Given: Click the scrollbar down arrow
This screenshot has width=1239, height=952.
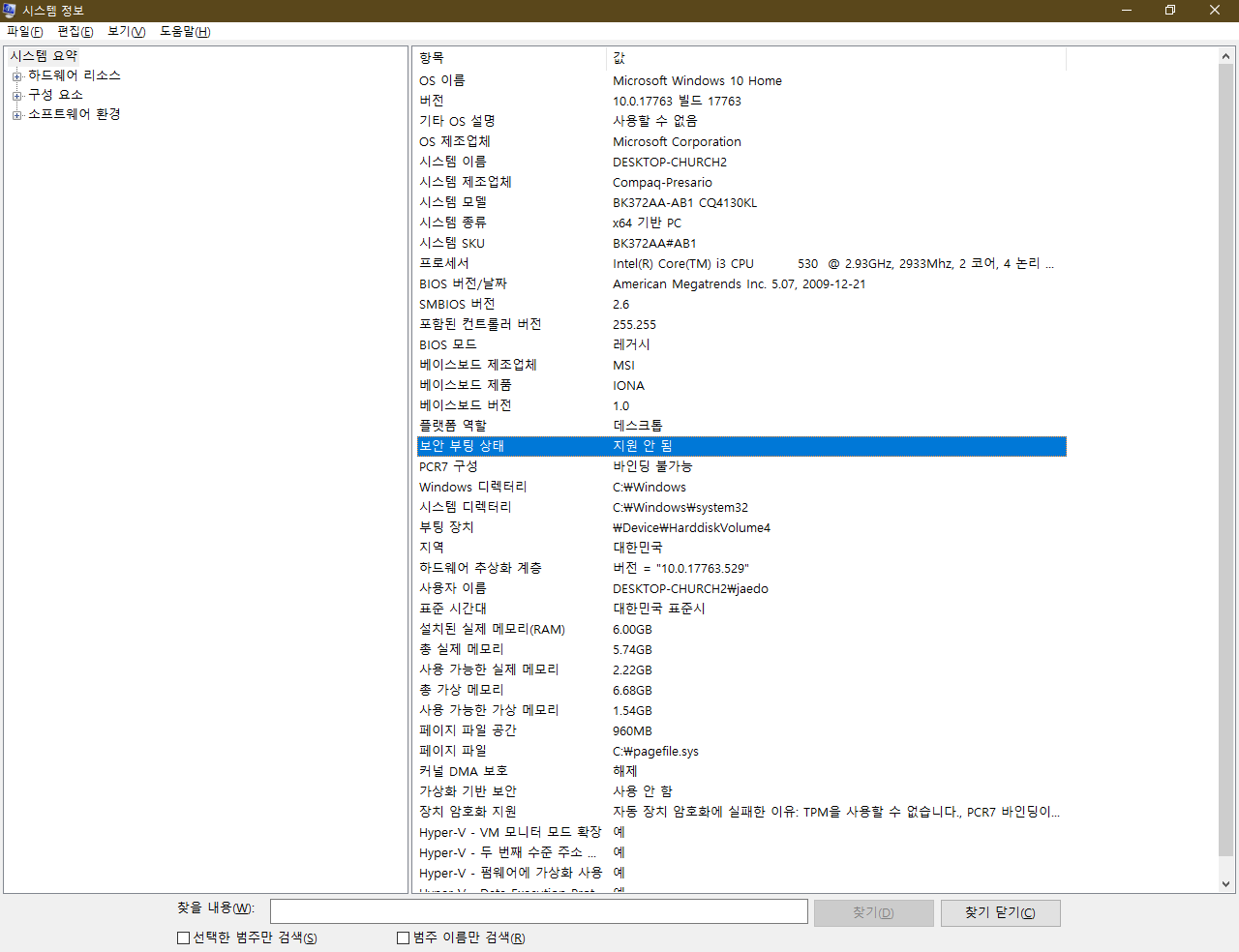Looking at the screenshot, I should 1226,883.
